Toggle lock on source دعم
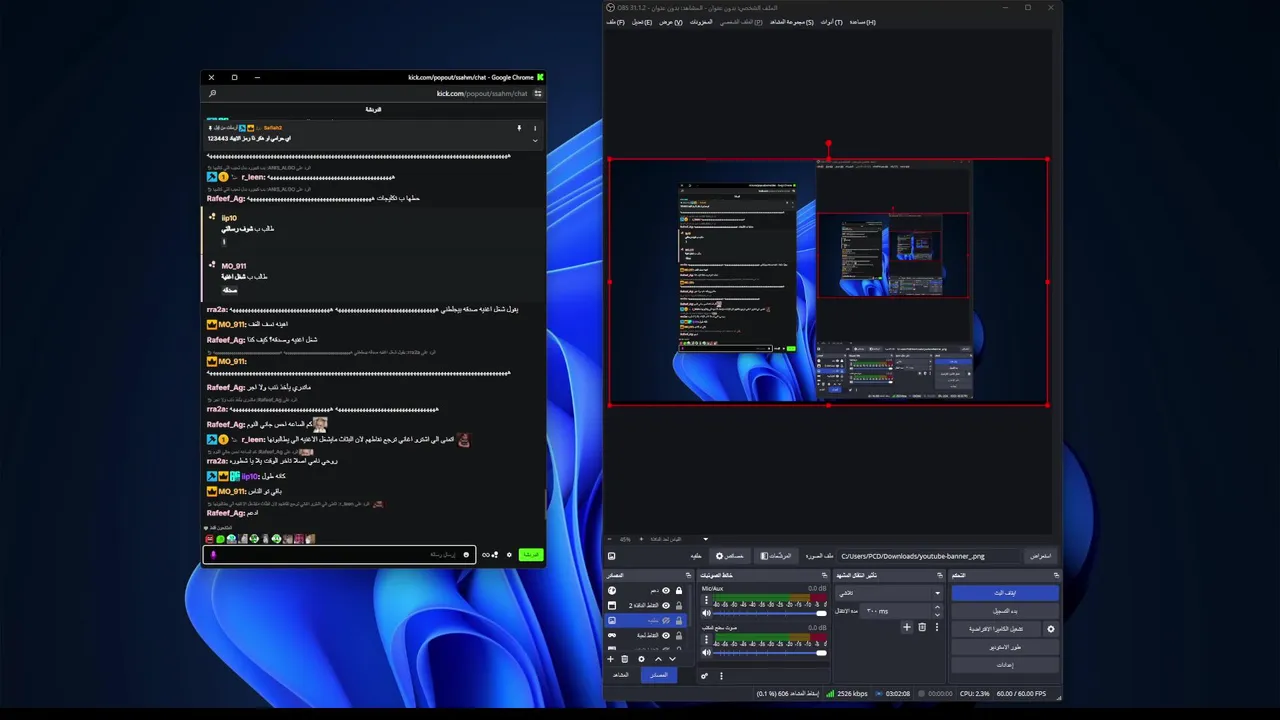The width and height of the screenshot is (1280, 720). pos(679,590)
